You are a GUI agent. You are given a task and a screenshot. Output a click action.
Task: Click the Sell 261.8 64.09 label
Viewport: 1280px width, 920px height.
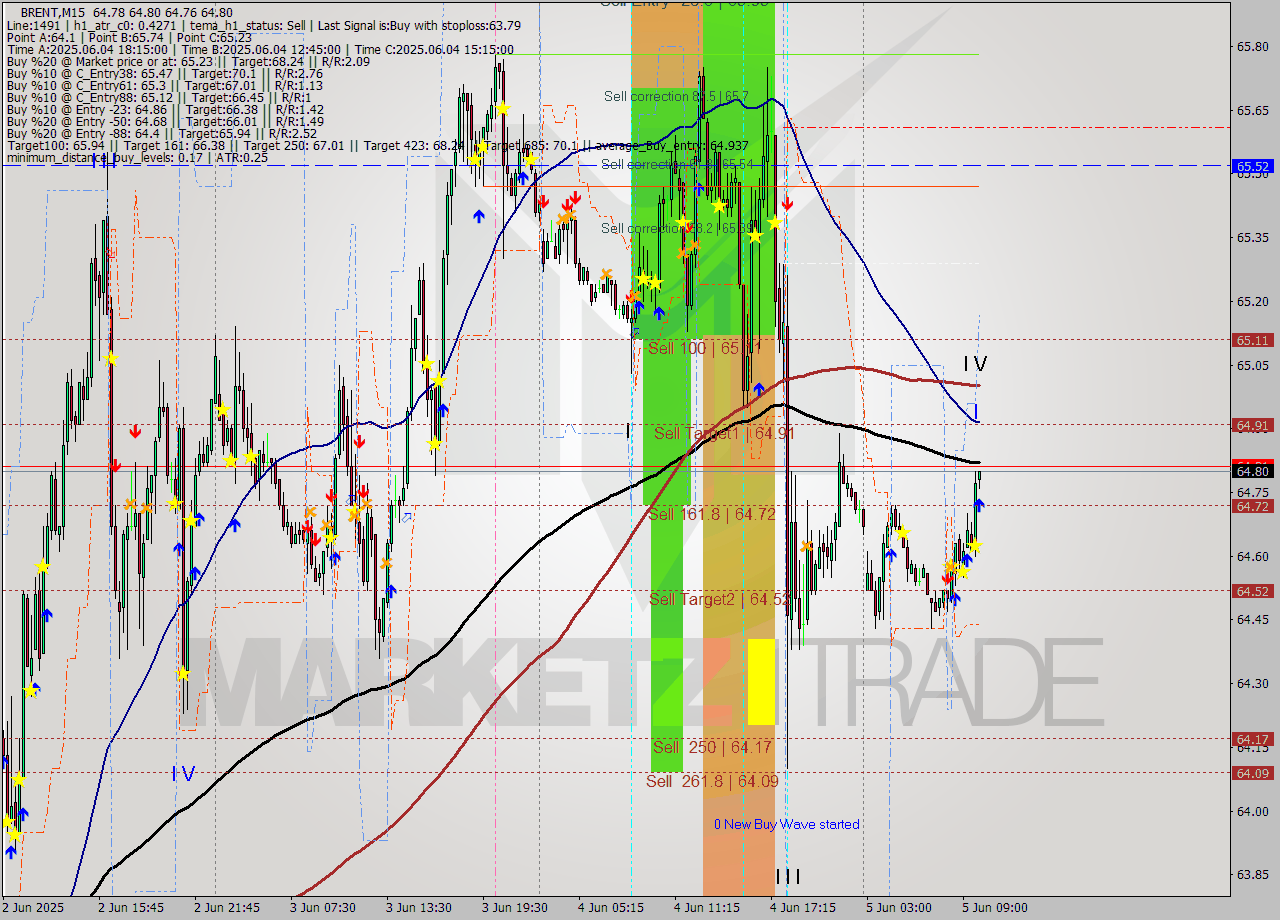711,782
